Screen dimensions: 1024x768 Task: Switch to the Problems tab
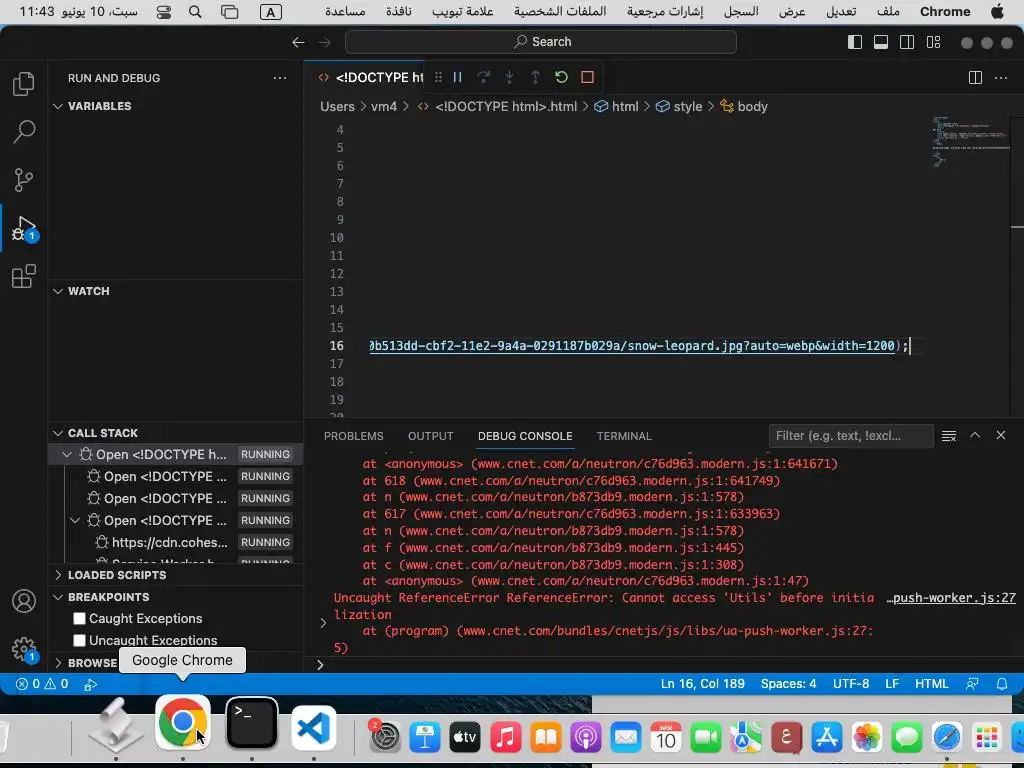click(353, 436)
